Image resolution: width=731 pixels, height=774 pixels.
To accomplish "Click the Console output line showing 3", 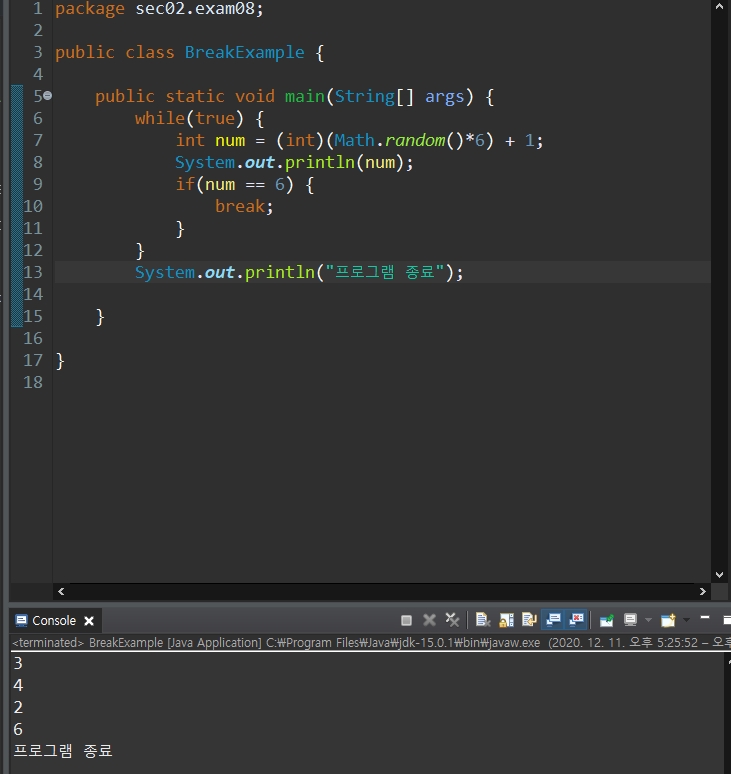I will pos(18,663).
